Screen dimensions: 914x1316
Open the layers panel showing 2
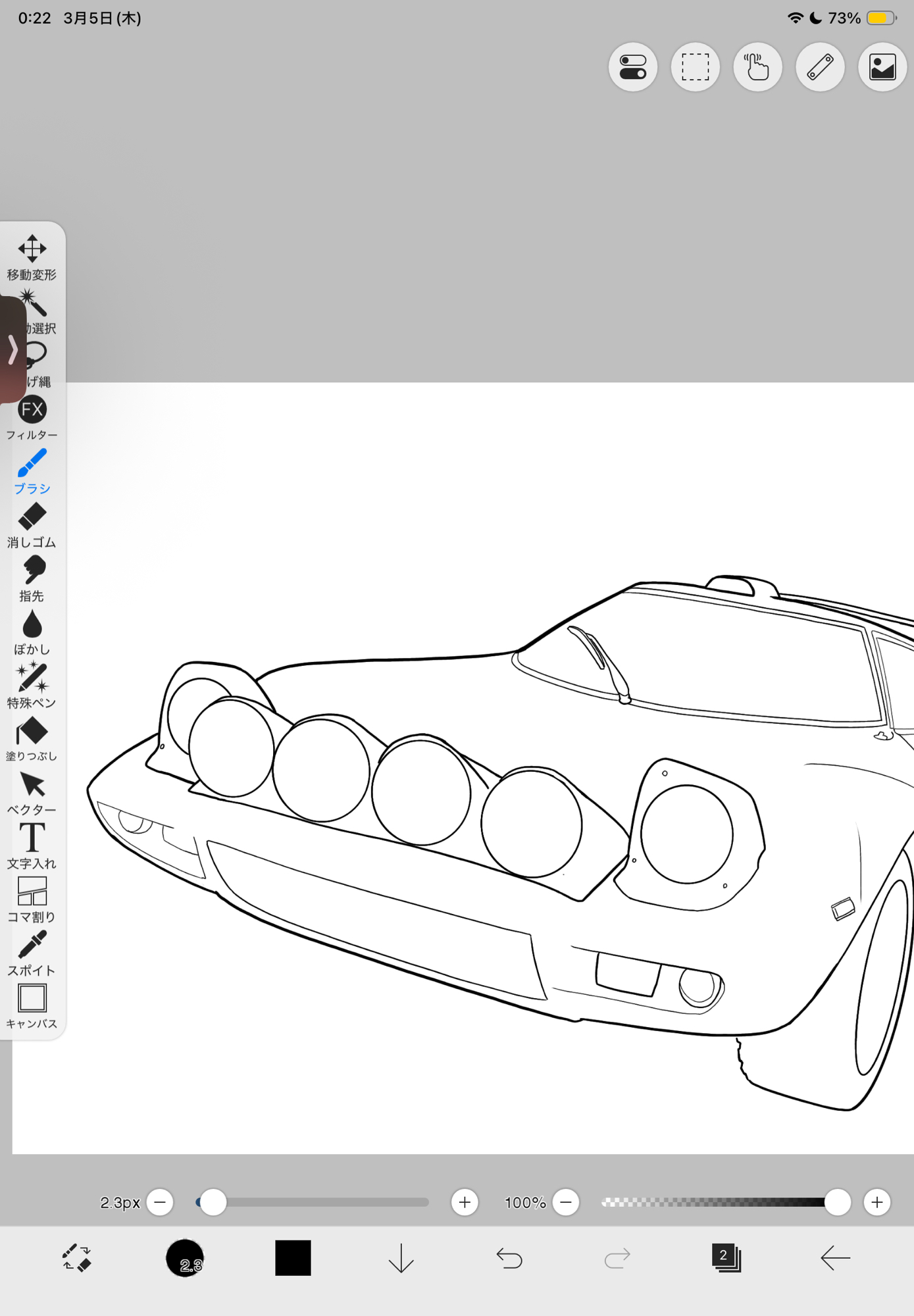726,1258
